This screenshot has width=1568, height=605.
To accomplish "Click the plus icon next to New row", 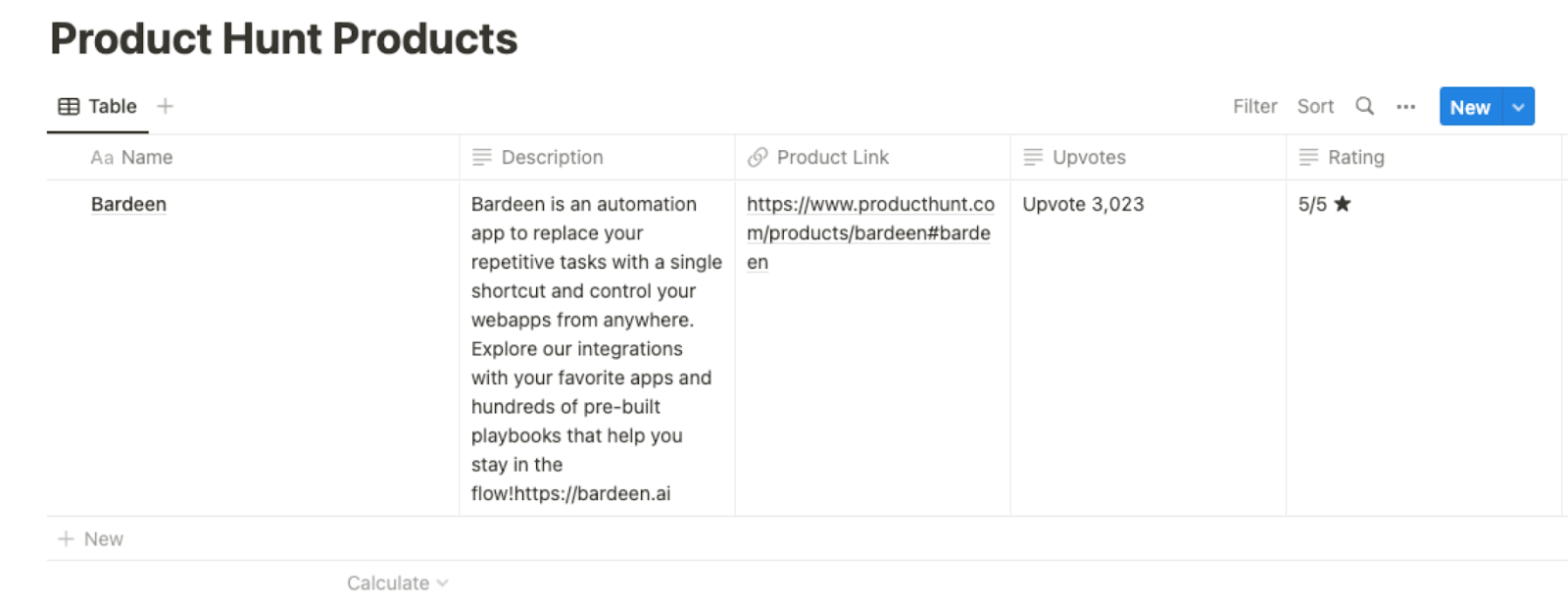I will pyautogui.click(x=65, y=538).
